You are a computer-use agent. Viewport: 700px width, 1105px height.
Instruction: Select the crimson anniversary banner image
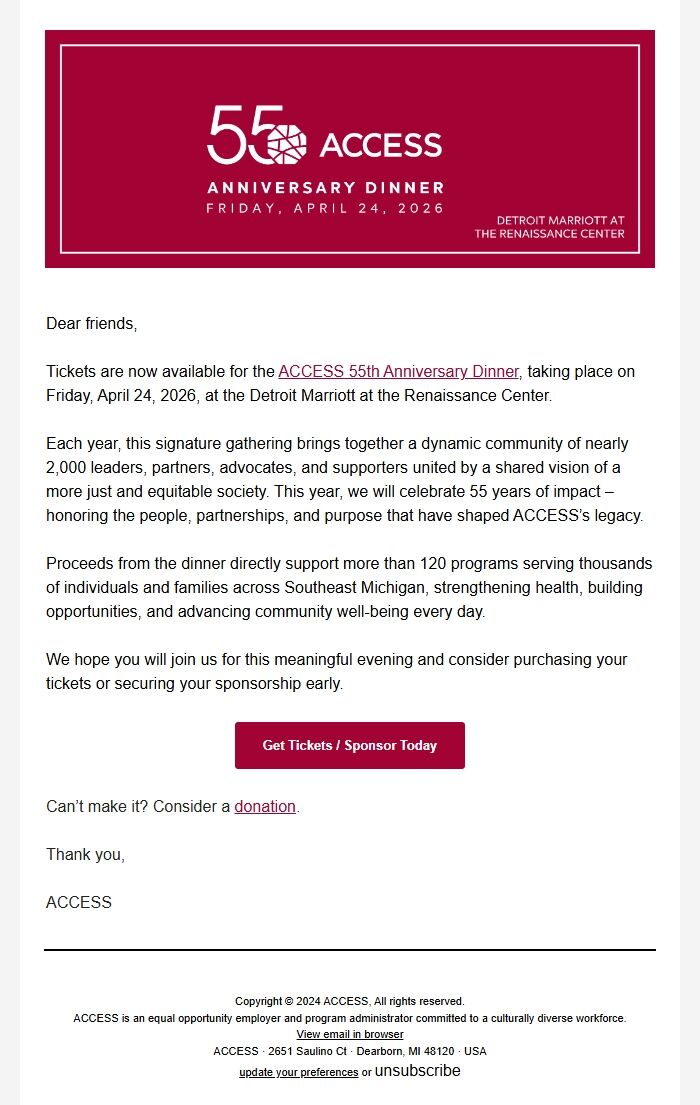[x=350, y=150]
